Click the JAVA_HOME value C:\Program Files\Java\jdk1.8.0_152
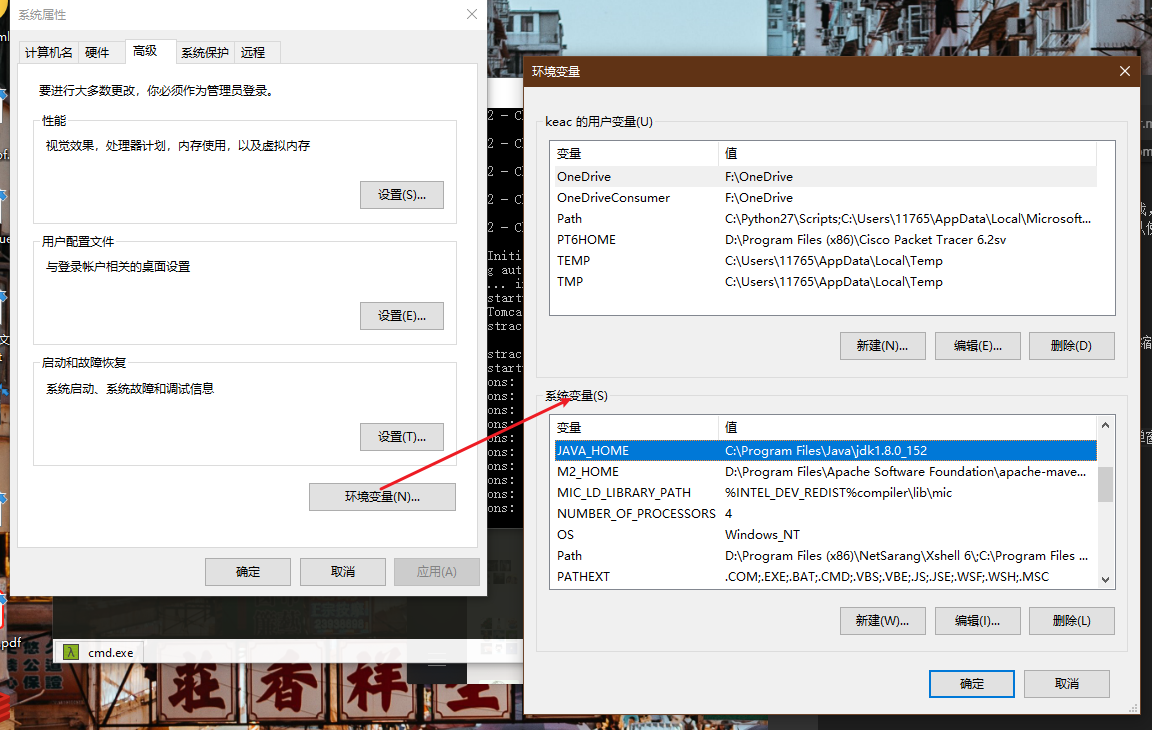This screenshot has width=1152, height=730. click(x=826, y=450)
